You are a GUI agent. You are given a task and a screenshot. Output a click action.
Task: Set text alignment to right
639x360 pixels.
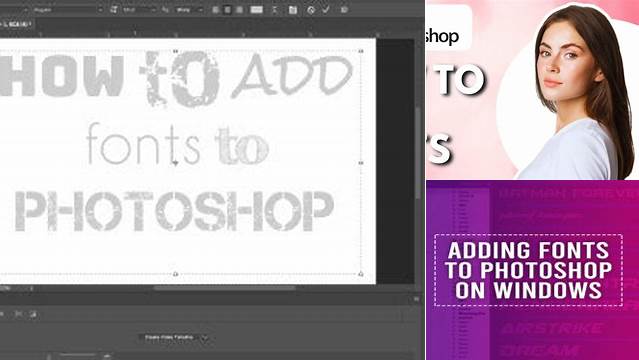[x=239, y=9]
